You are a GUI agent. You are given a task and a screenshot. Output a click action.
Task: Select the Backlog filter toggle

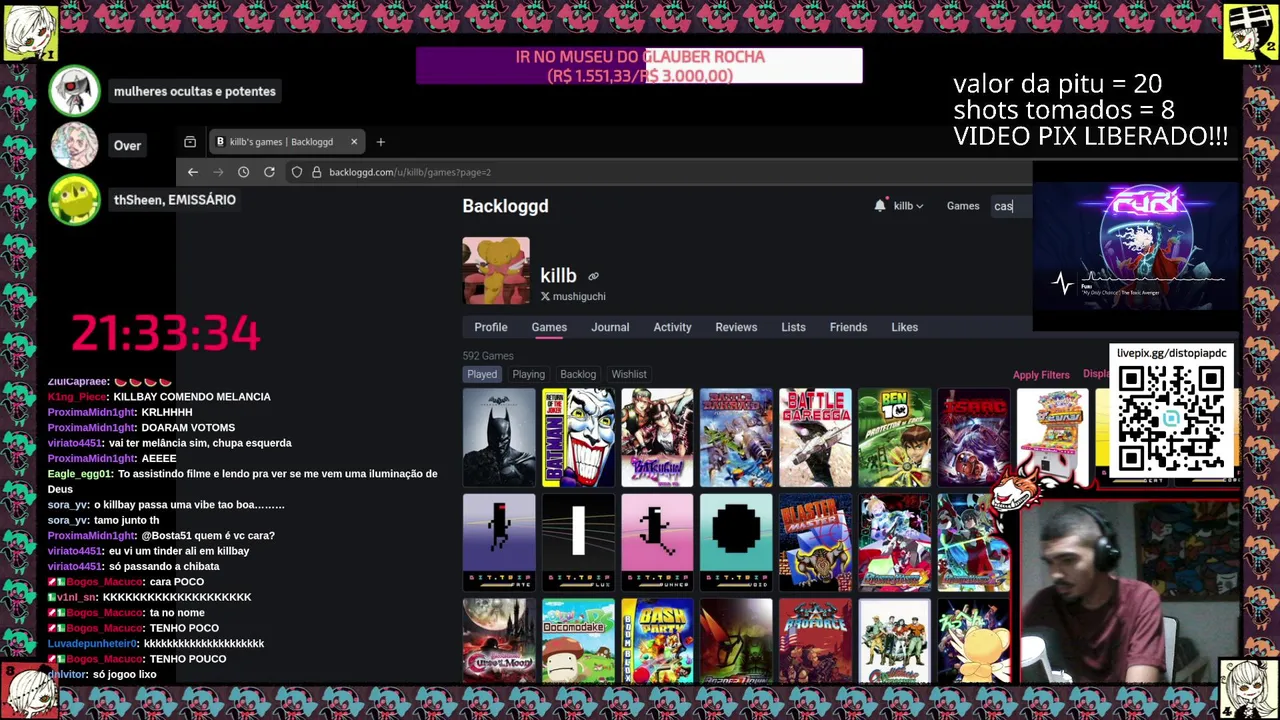pyautogui.click(x=578, y=374)
